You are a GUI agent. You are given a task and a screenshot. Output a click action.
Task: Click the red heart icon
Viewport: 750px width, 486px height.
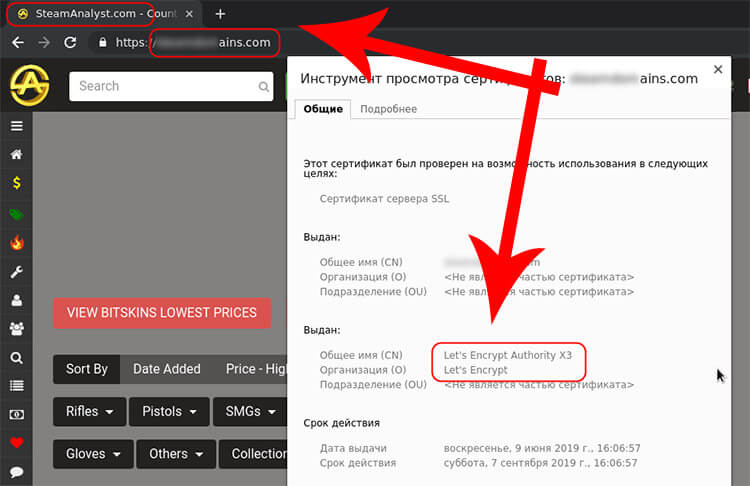point(16,442)
